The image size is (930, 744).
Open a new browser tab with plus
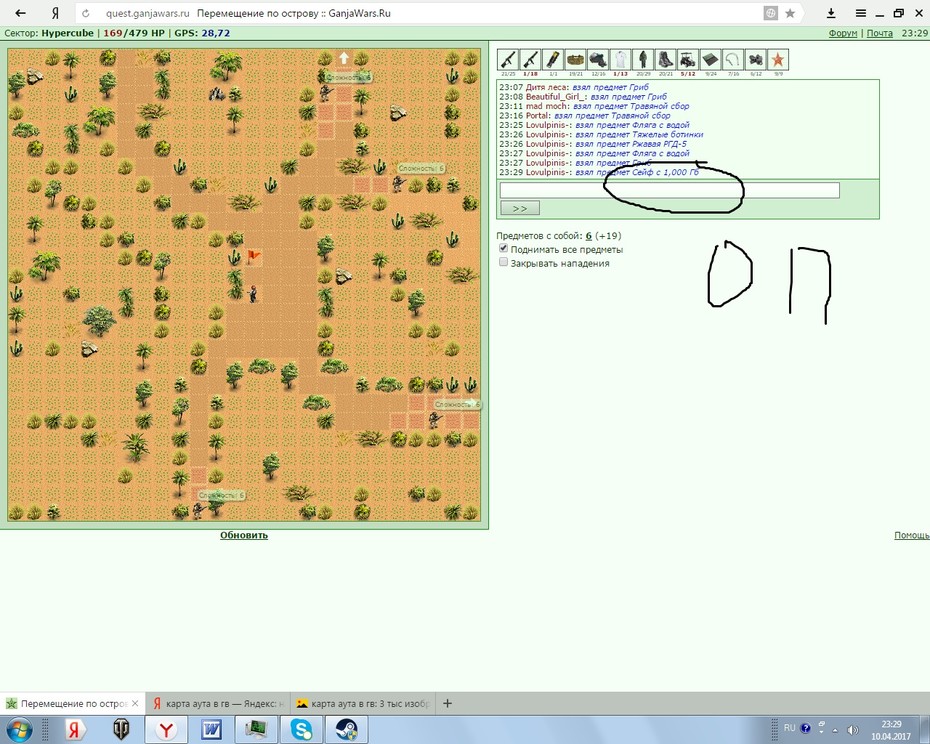[448, 704]
